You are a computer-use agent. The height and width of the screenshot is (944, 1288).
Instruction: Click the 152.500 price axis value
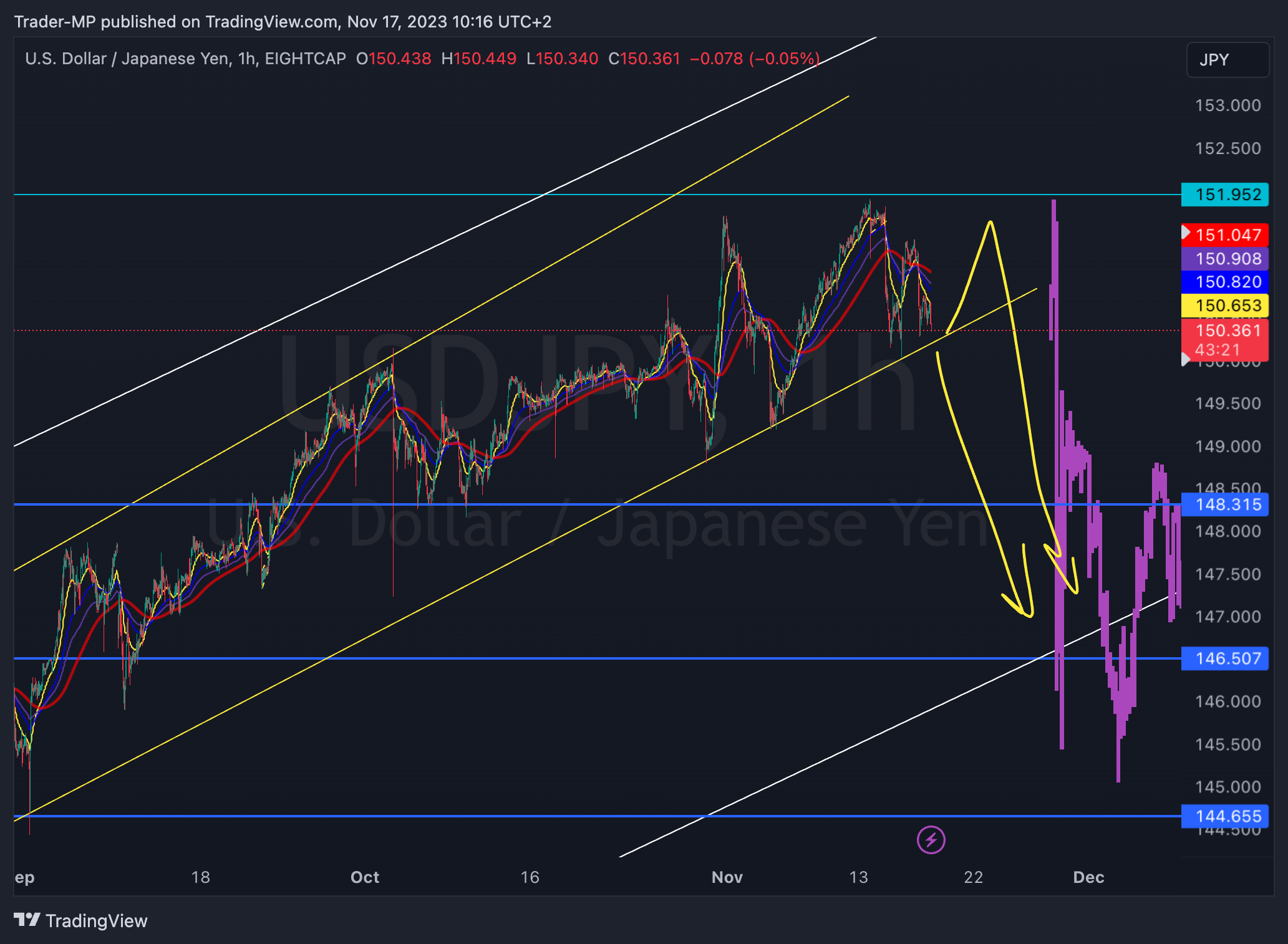tap(1227, 148)
